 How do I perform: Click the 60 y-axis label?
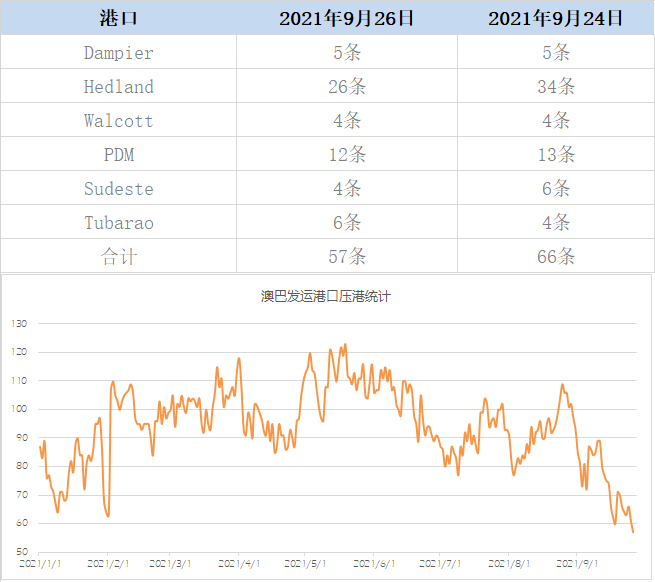click(x=22, y=523)
